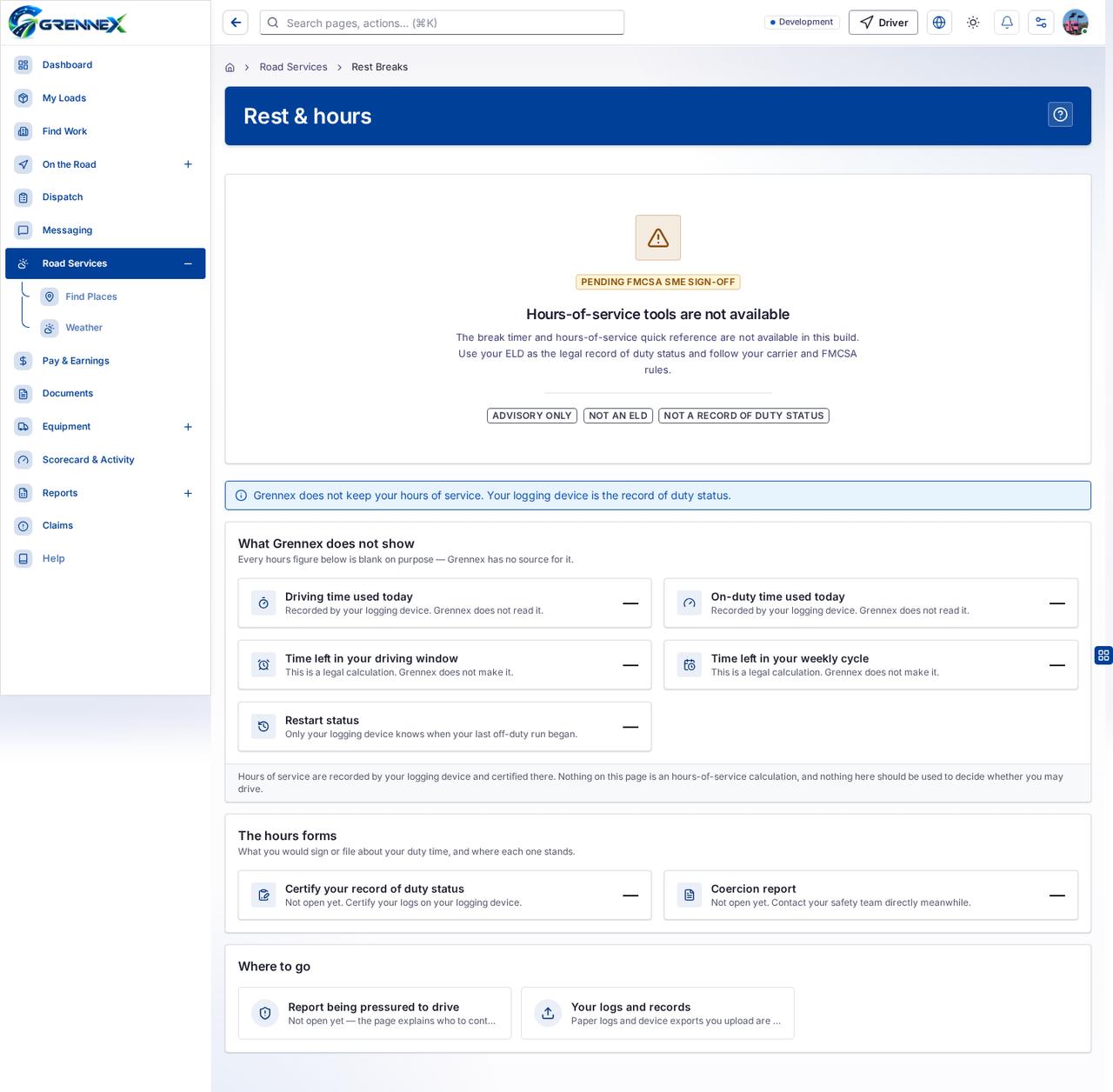Open Report being pressured to drive card
This screenshot has height=1092, width=1113.
tap(375, 1013)
